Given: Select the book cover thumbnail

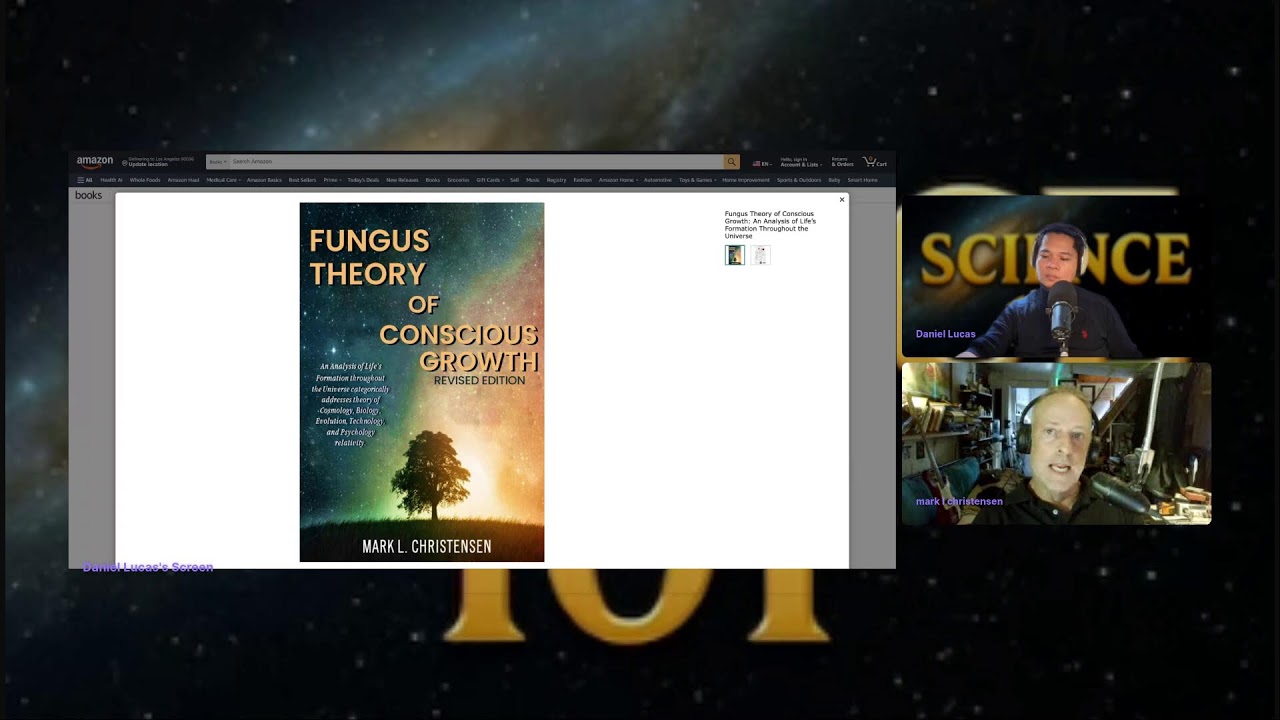Looking at the screenshot, I should 735,255.
